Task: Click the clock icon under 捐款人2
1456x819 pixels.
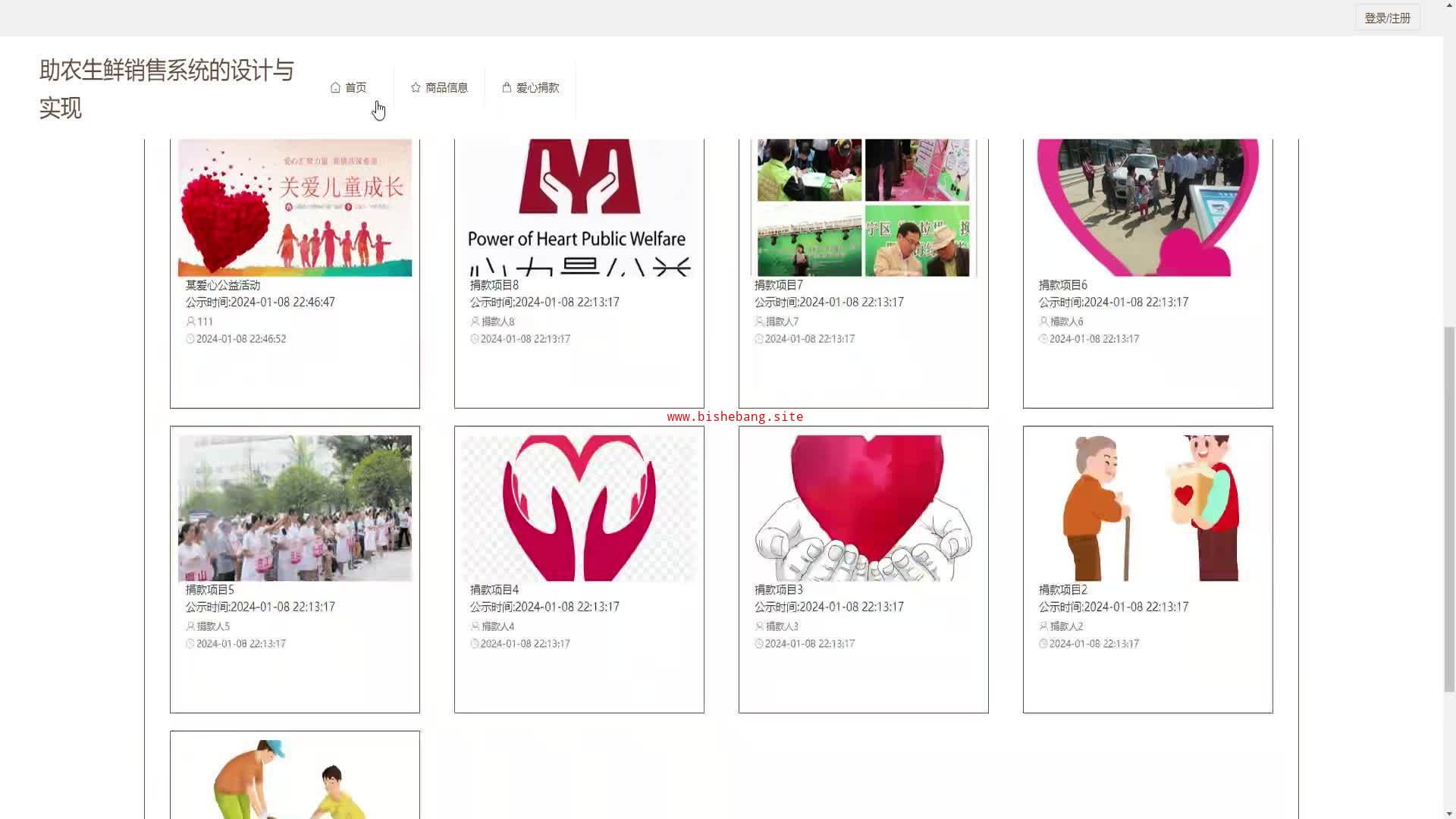Action: coord(1043,644)
